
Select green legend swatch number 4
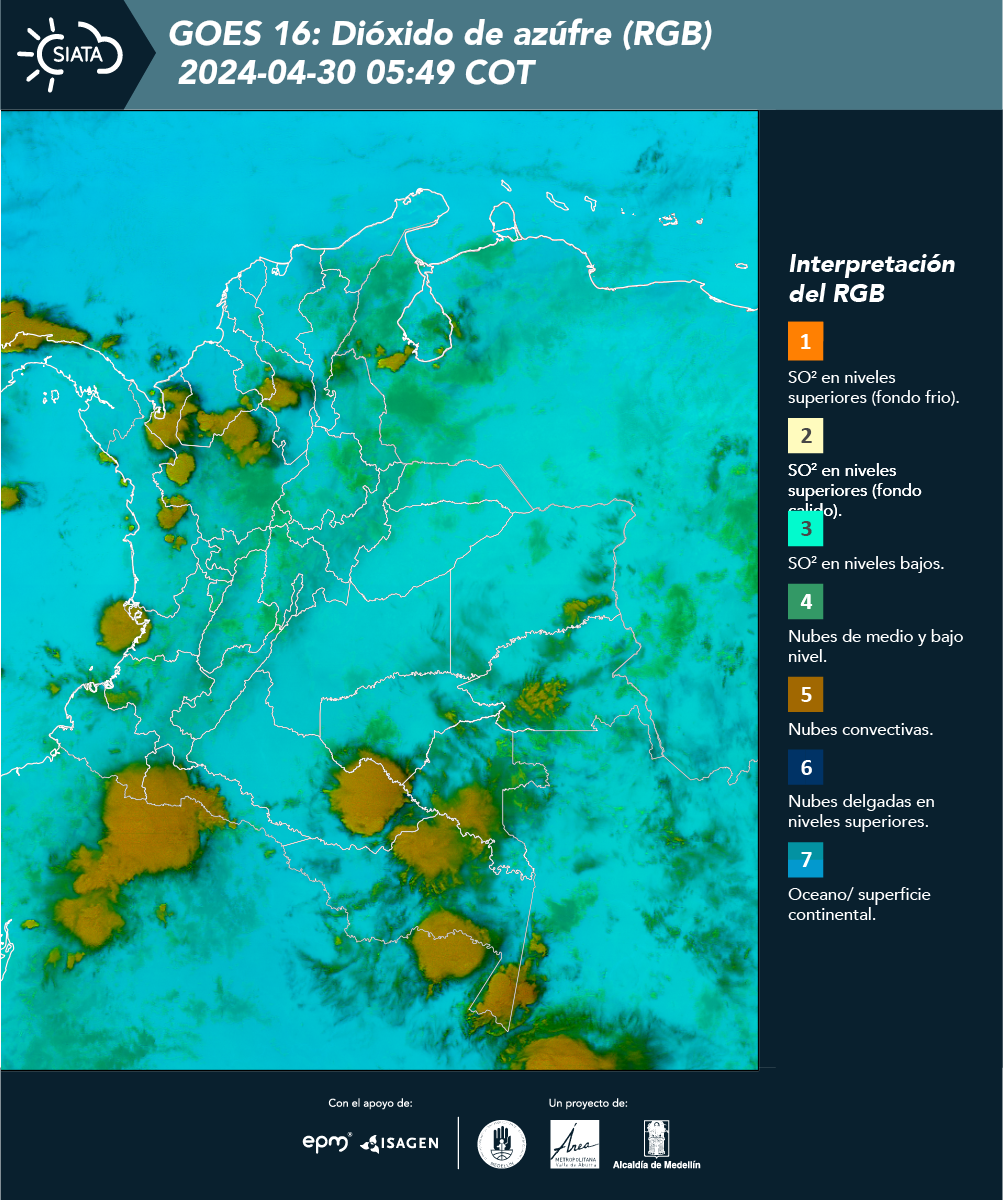point(805,603)
